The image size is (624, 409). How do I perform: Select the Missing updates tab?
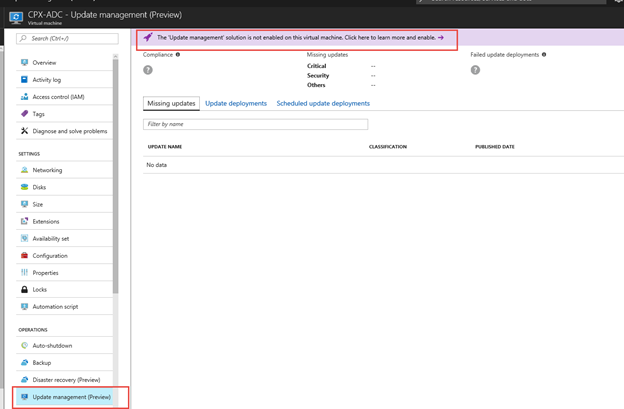tap(171, 103)
